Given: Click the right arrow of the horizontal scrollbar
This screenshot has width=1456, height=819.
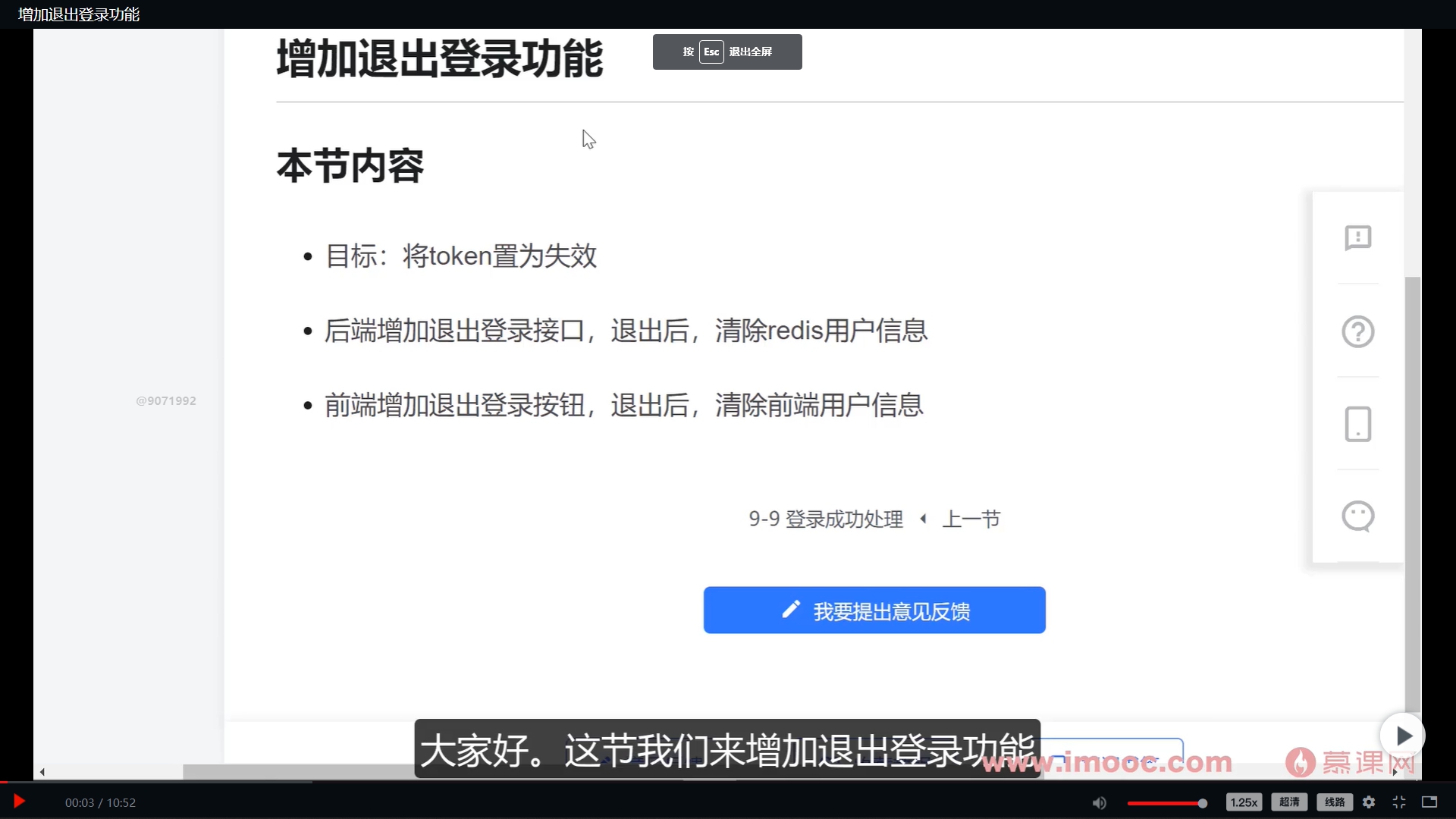Looking at the screenshot, I should click(1395, 771).
